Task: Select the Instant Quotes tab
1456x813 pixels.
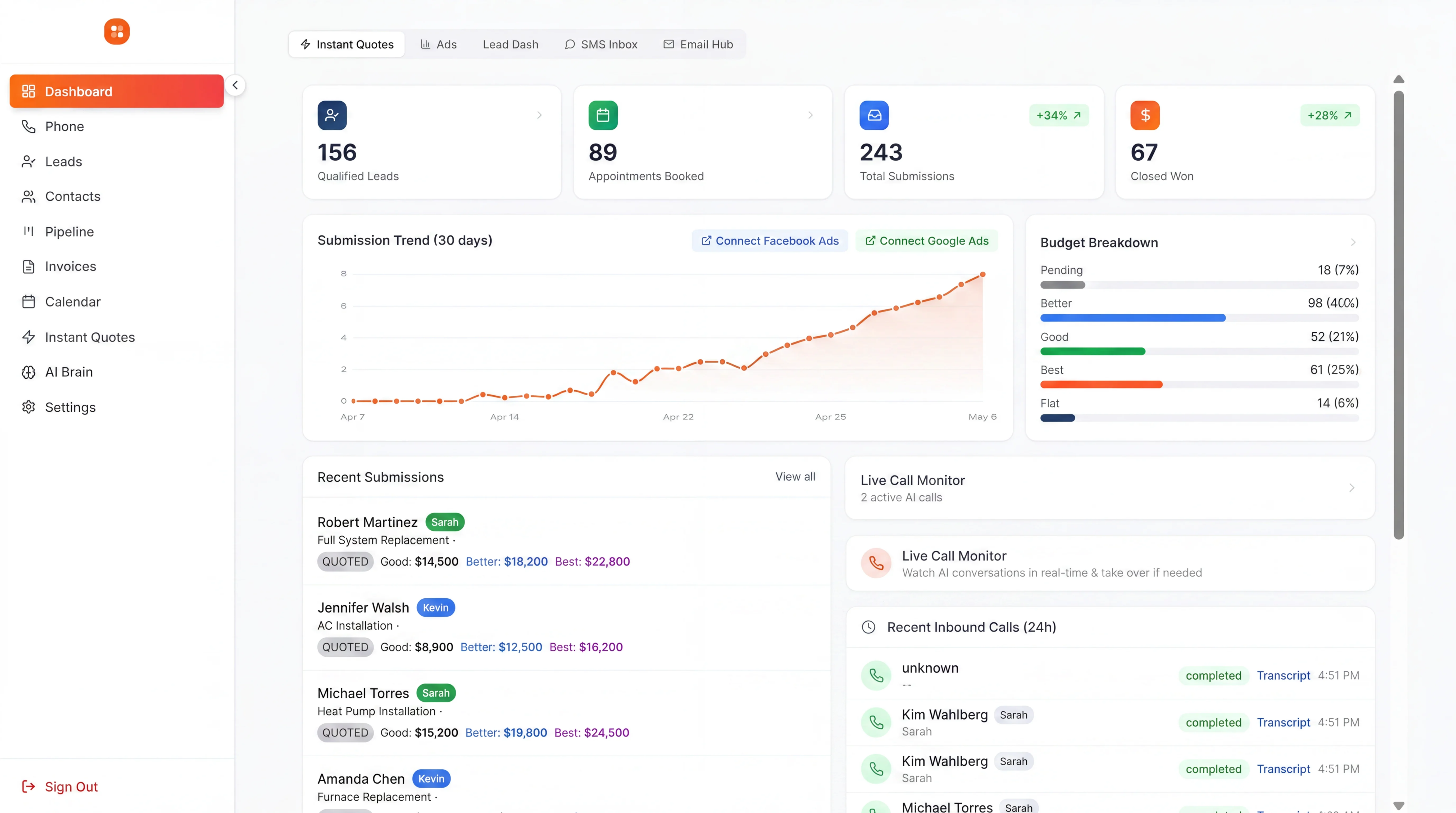Action: [x=347, y=44]
